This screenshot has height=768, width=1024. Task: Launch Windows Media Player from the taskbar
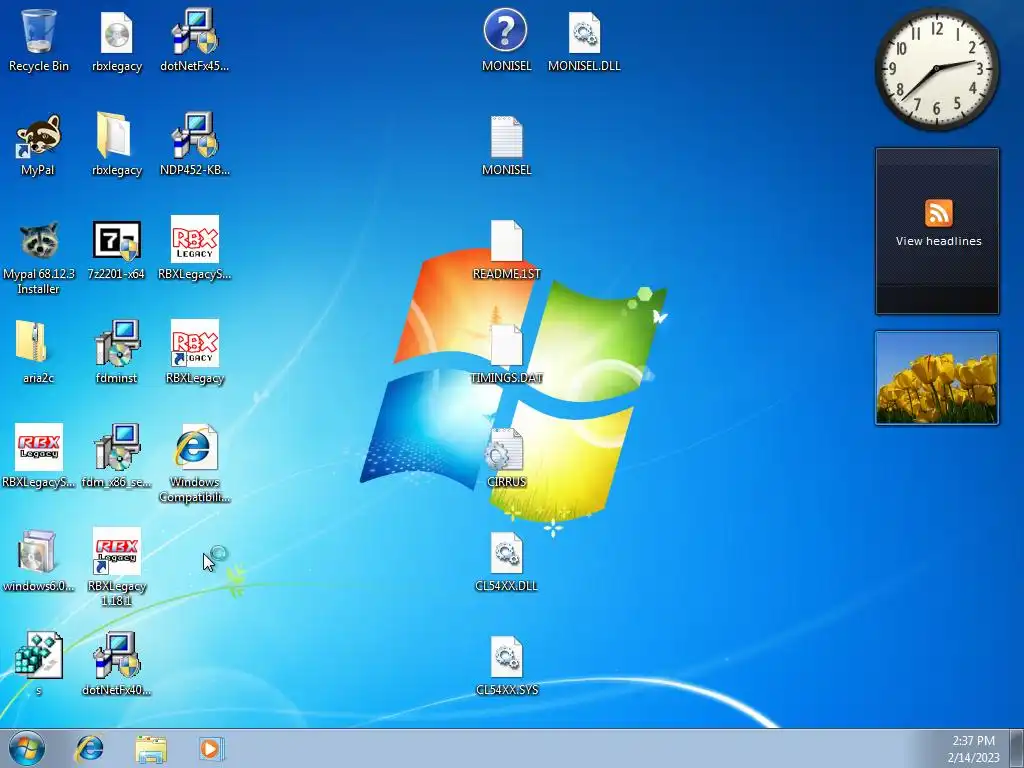(x=212, y=749)
